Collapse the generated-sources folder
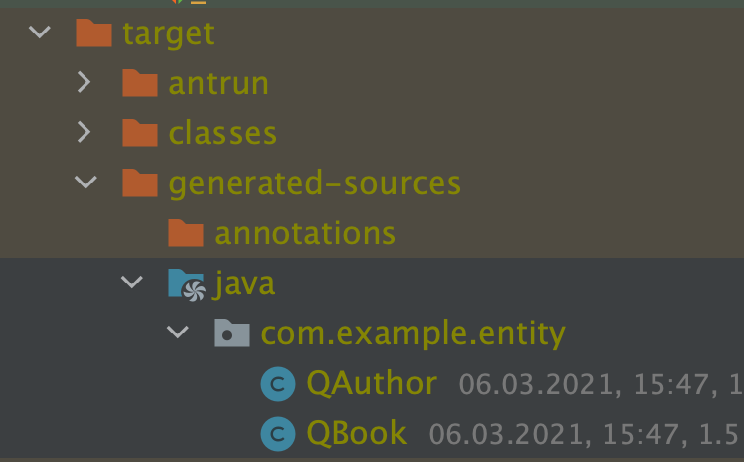The width and height of the screenshot is (744, 462). 86,183
